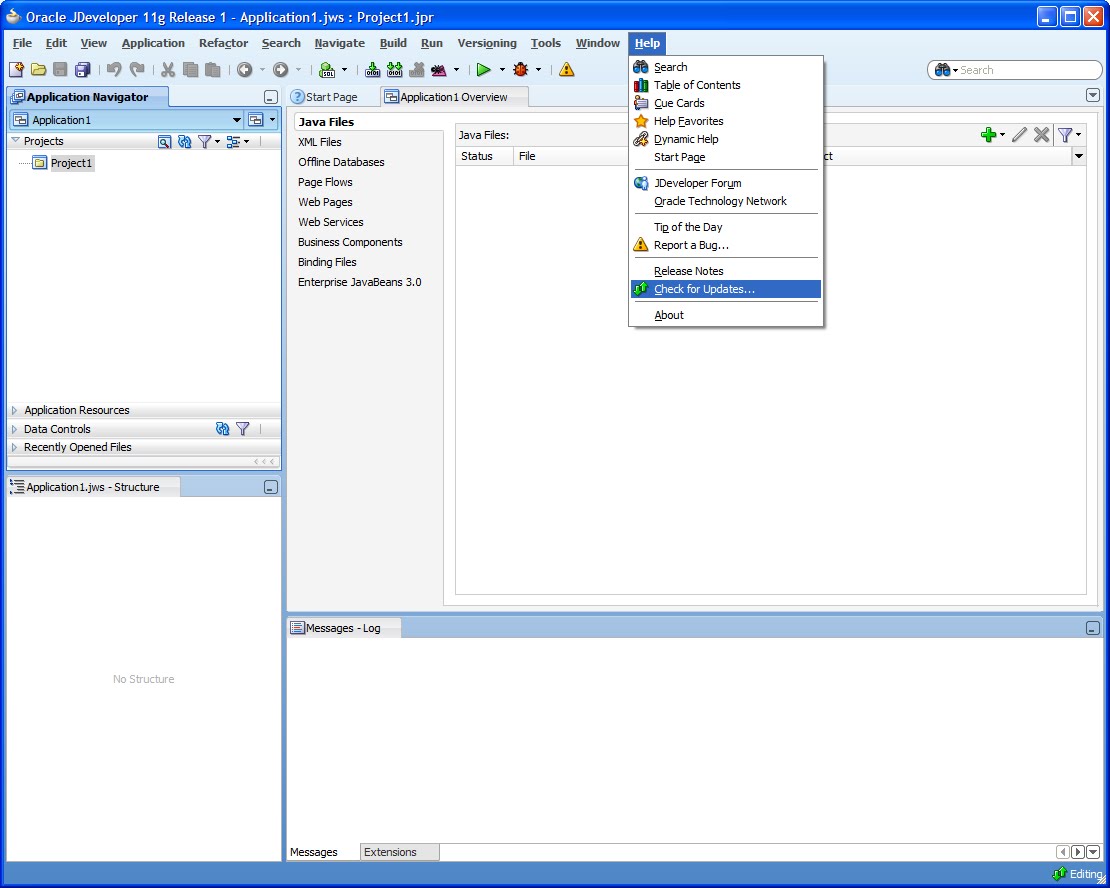This screenshot has width=1110, height=888.
Task: Click the green plus add icon in Java Files
Action: [989, 135]
